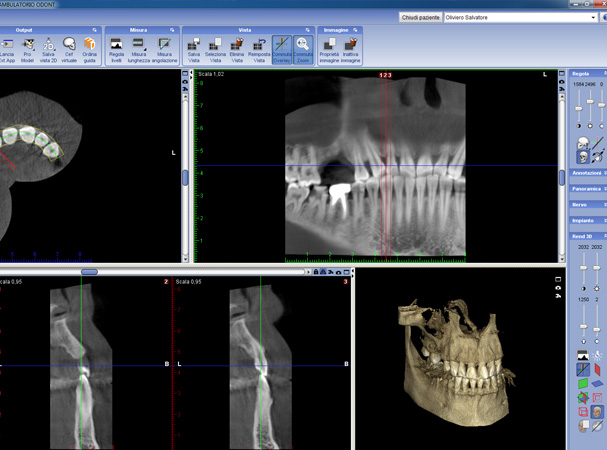Click the Chiudi paziente button
607x450 pixels.
tap(420, 17)
